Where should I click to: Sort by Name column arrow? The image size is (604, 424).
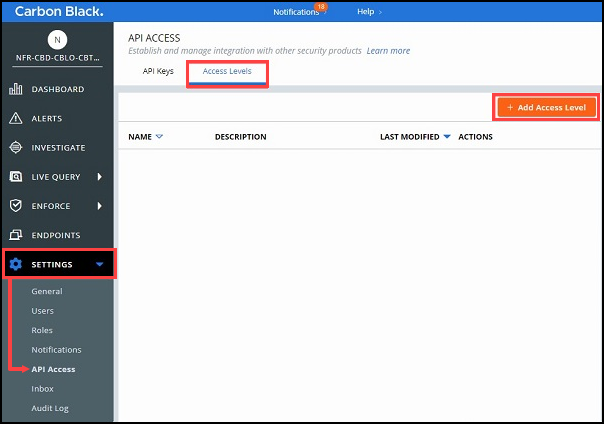[x=159, y=136]
